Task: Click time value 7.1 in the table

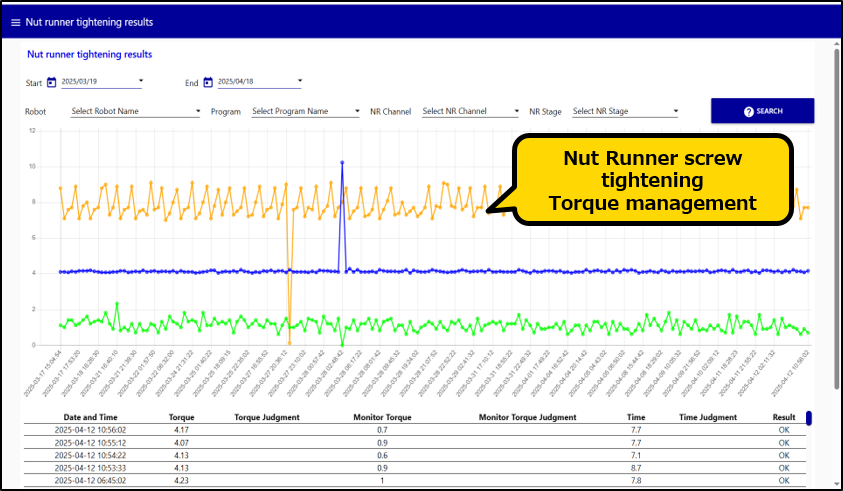Action: (636, 455)
